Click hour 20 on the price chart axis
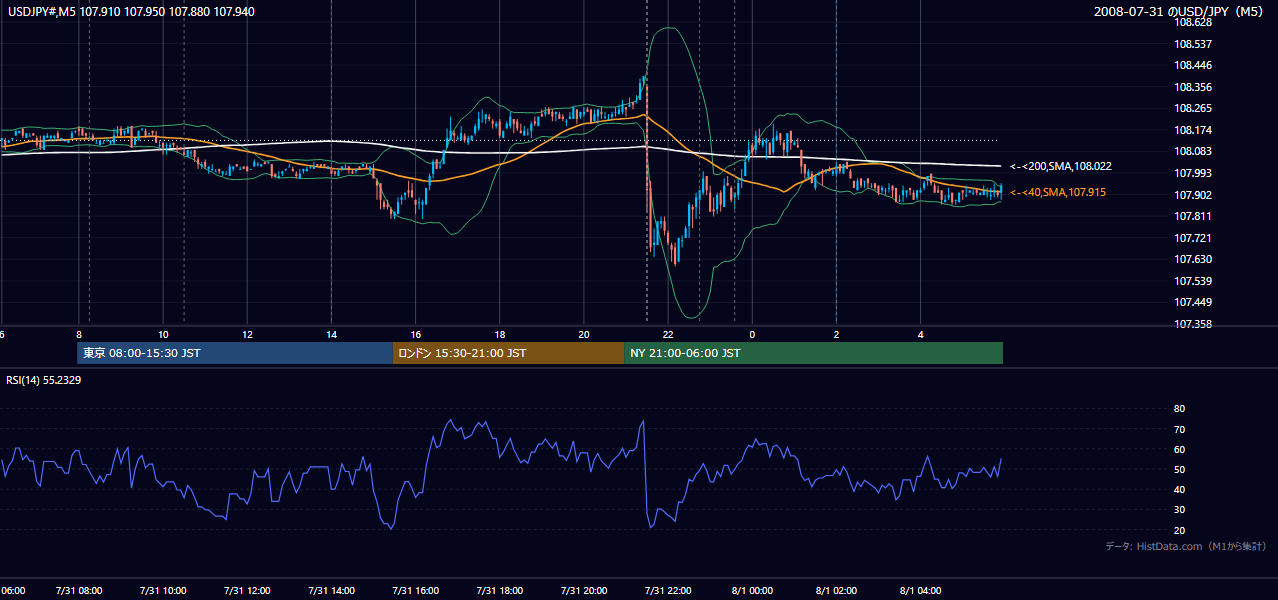This screenshot has height=600, width=1278. click(x=584, y=334)
